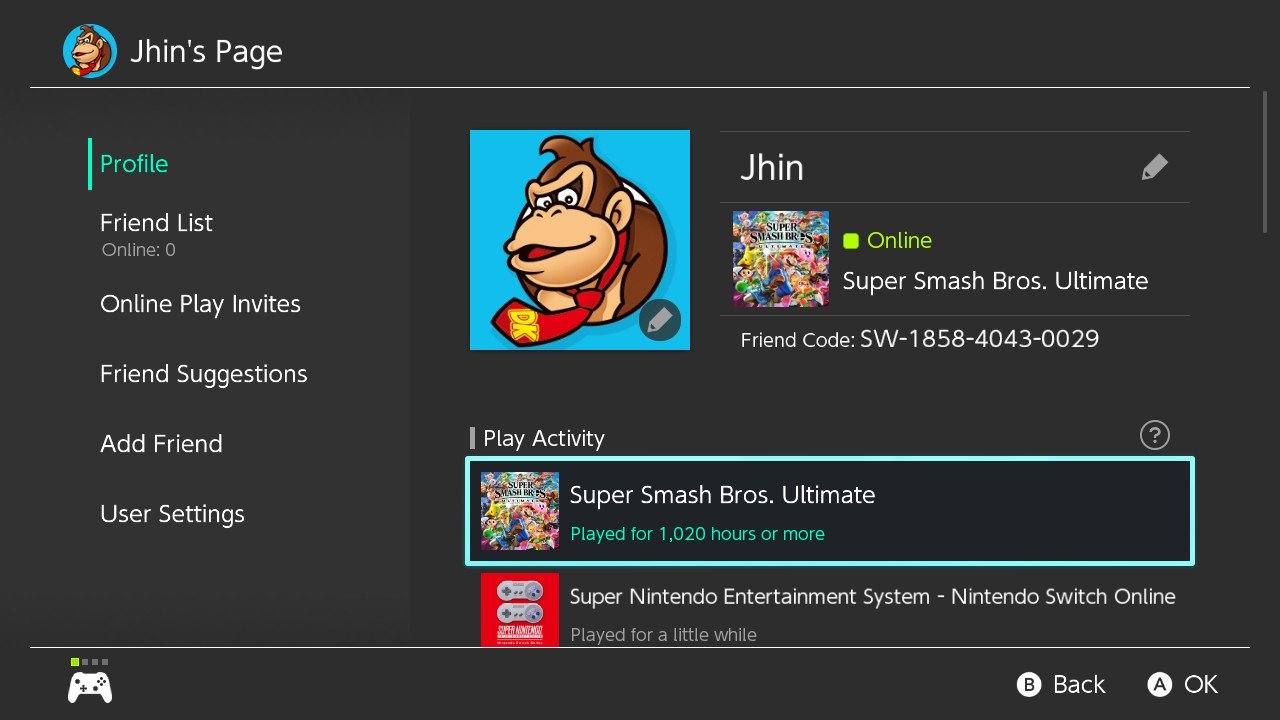1280x720 pixels.
Task: Click the nickname text "Jhin"
Action: pyautogui.click(x=772, y=168)
